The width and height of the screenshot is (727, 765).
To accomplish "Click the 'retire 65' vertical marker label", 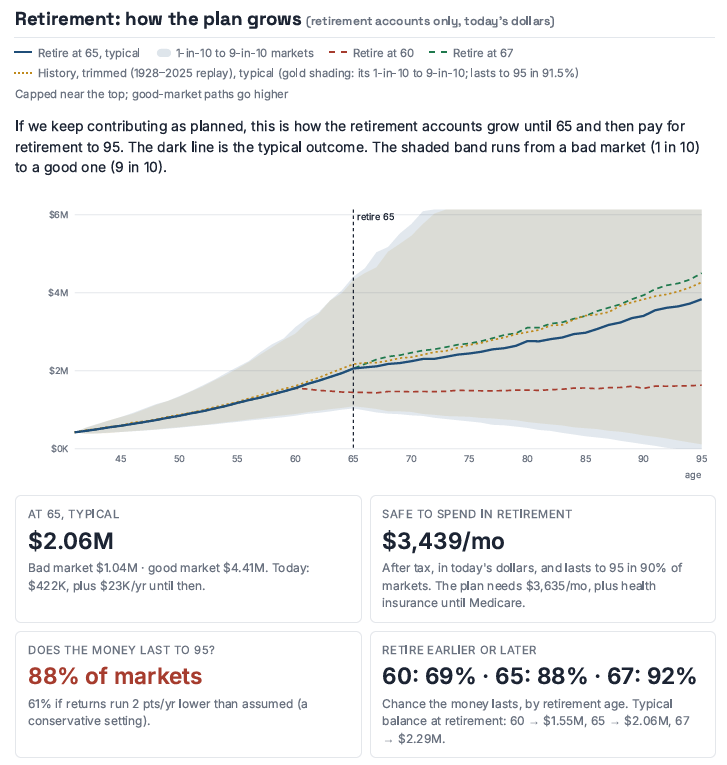I will pyautogui.click(x=375, y=217).
